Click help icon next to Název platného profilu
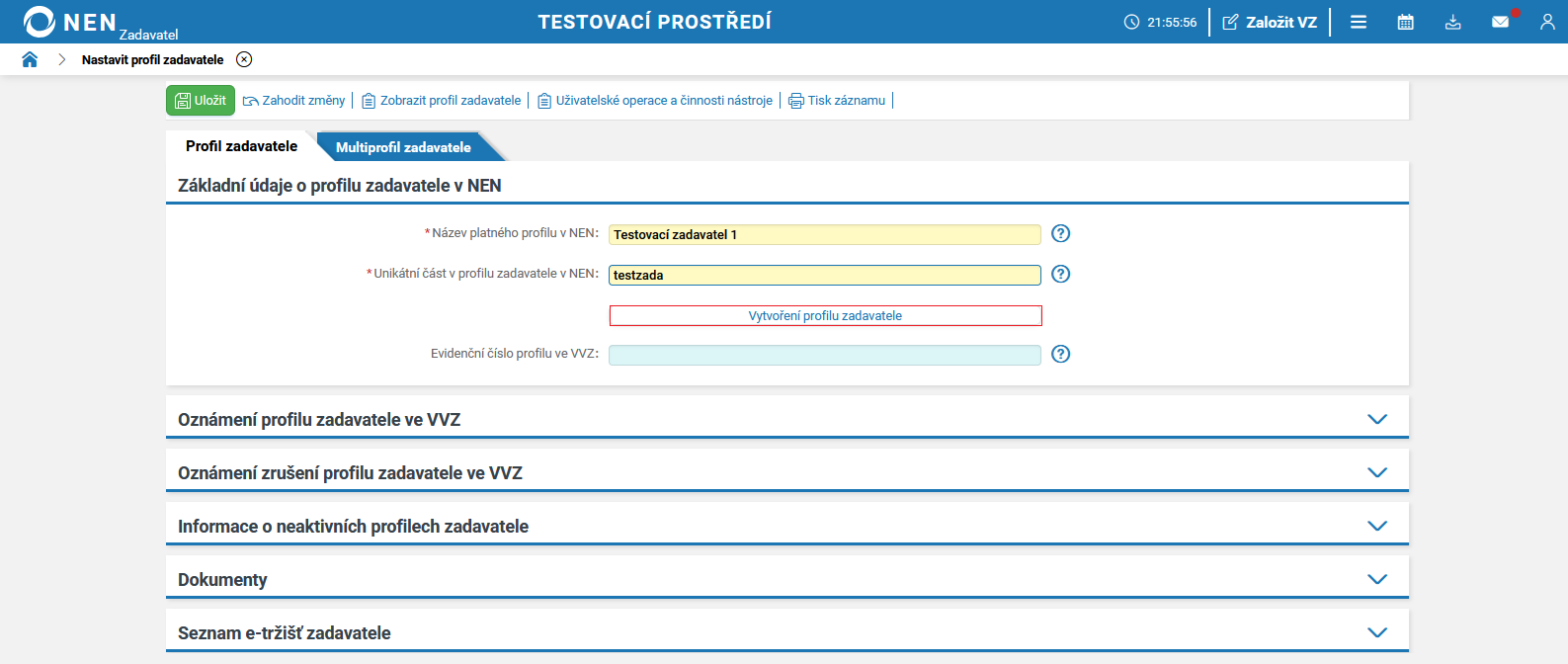1568x664 pixels. pos(1060,233)
